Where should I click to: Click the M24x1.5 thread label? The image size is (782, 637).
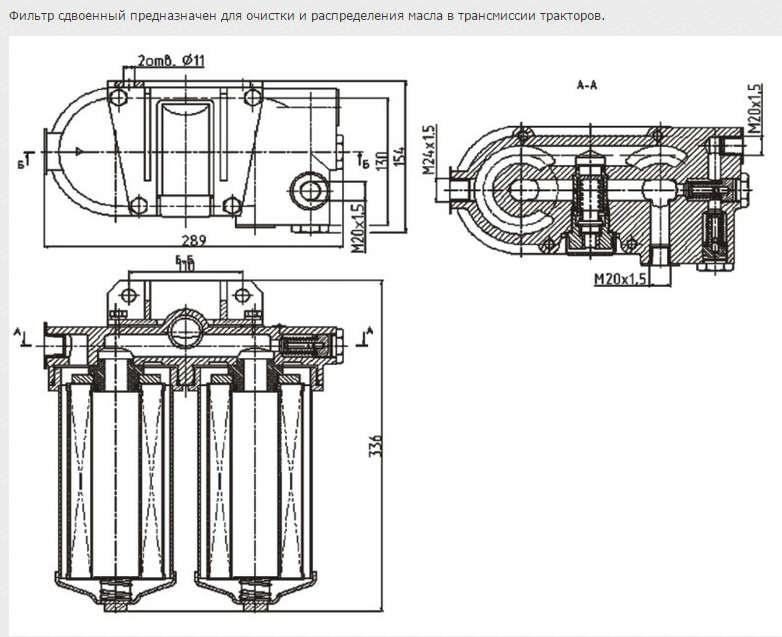coord(429,150)
